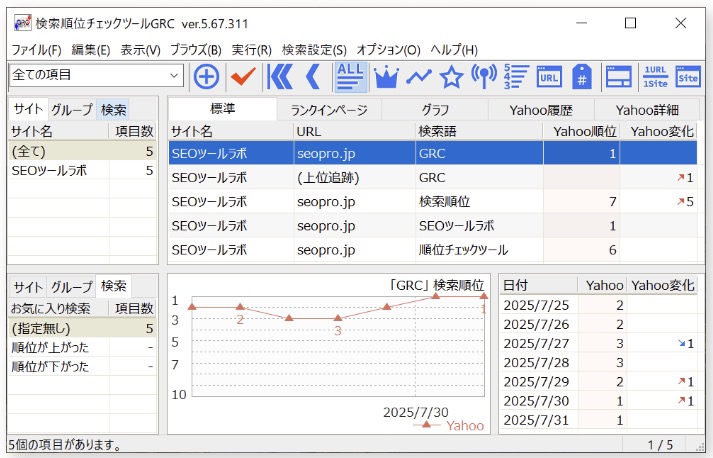This screenshot has height=458, width=713.
Task: Click the antenna signal icon
Action: (484, 76)
